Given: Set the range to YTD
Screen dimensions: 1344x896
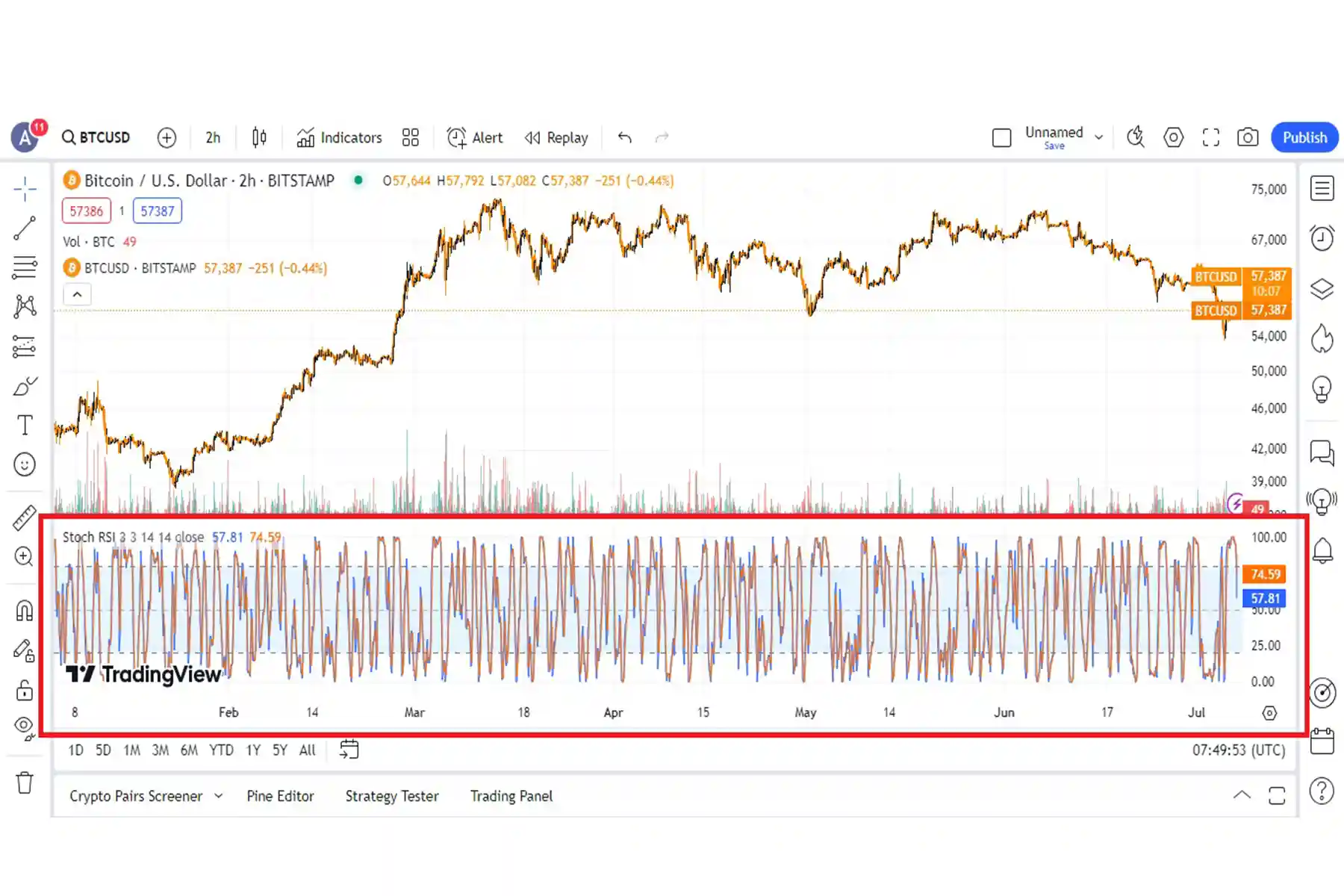Looking at the screenshot, I should click(221, 750).
